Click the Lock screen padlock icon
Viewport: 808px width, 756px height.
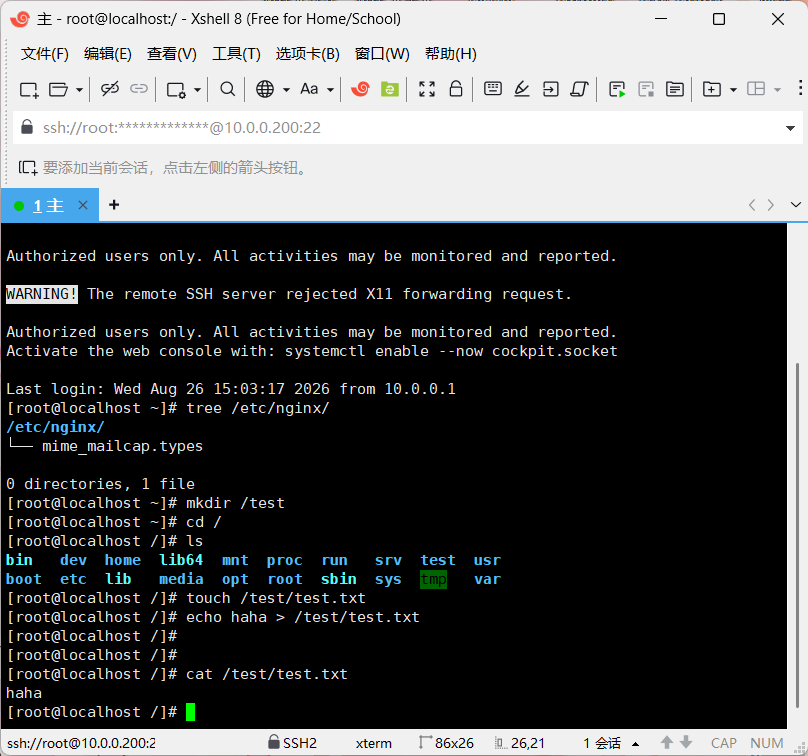coord(456,89)
